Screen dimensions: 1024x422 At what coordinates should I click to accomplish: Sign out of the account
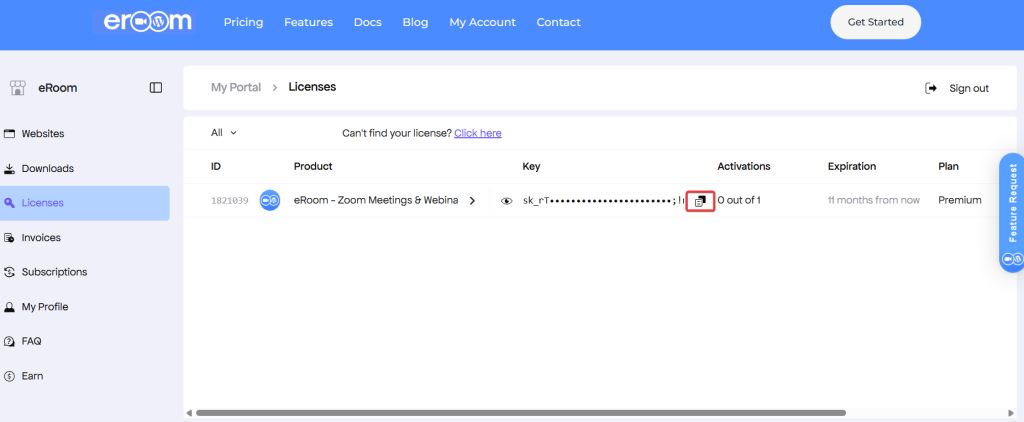pos(957,88)
